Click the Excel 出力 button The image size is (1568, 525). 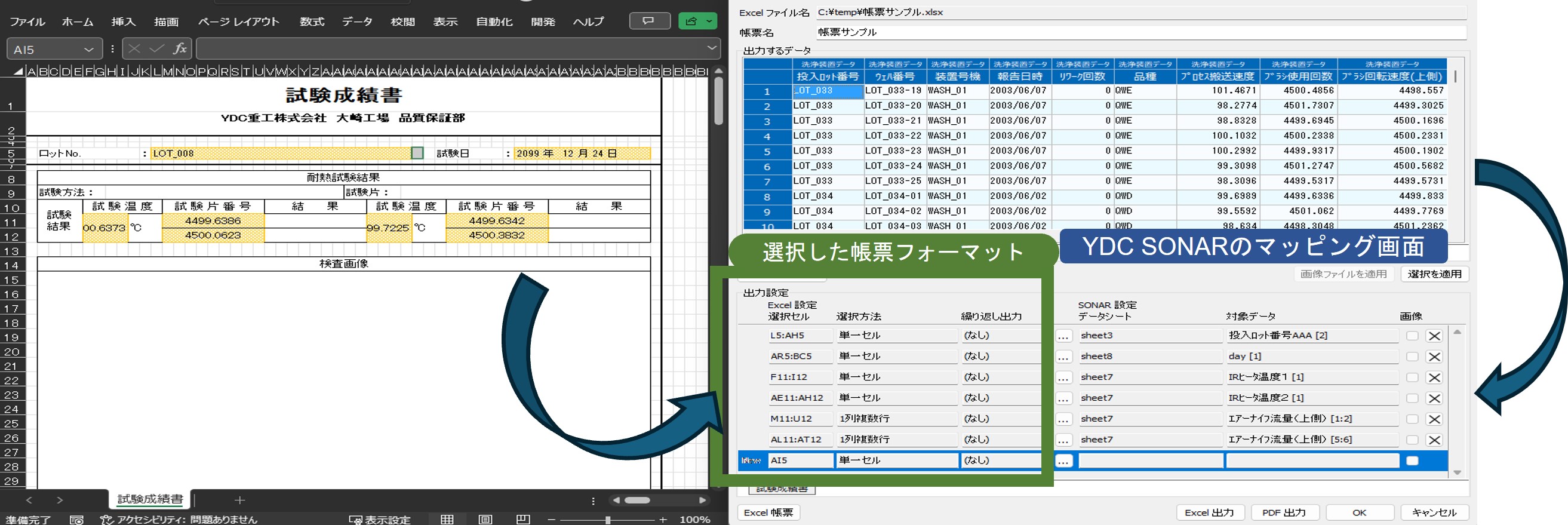1210,512
